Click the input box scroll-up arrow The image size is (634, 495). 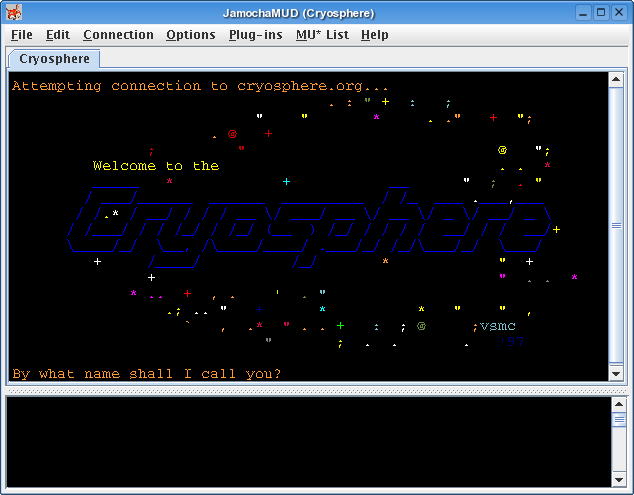point(617,405)
